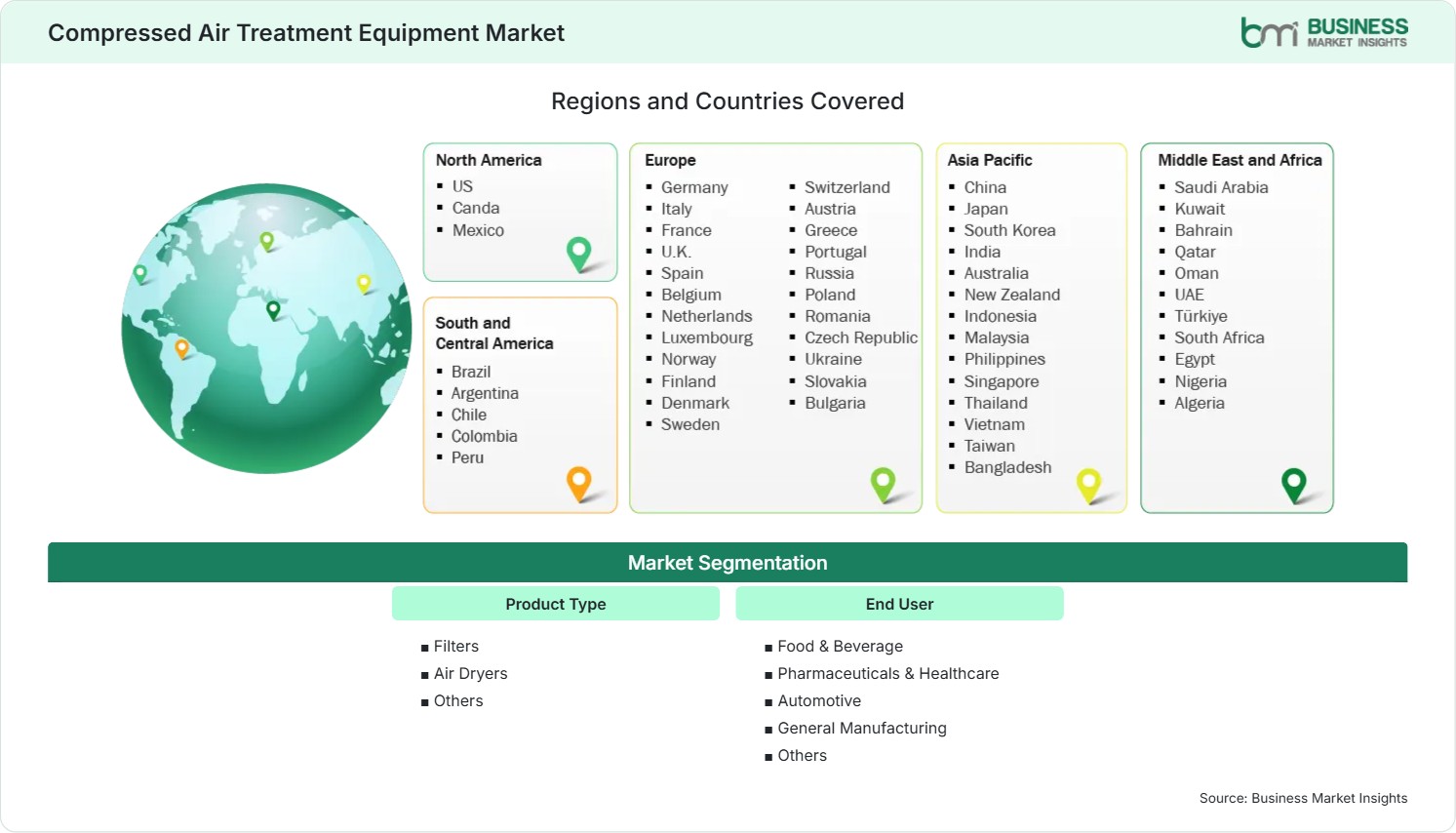Click Brazil in the South America list
The width and height of the screenshot is (1456, 833).
click(471, 372)
